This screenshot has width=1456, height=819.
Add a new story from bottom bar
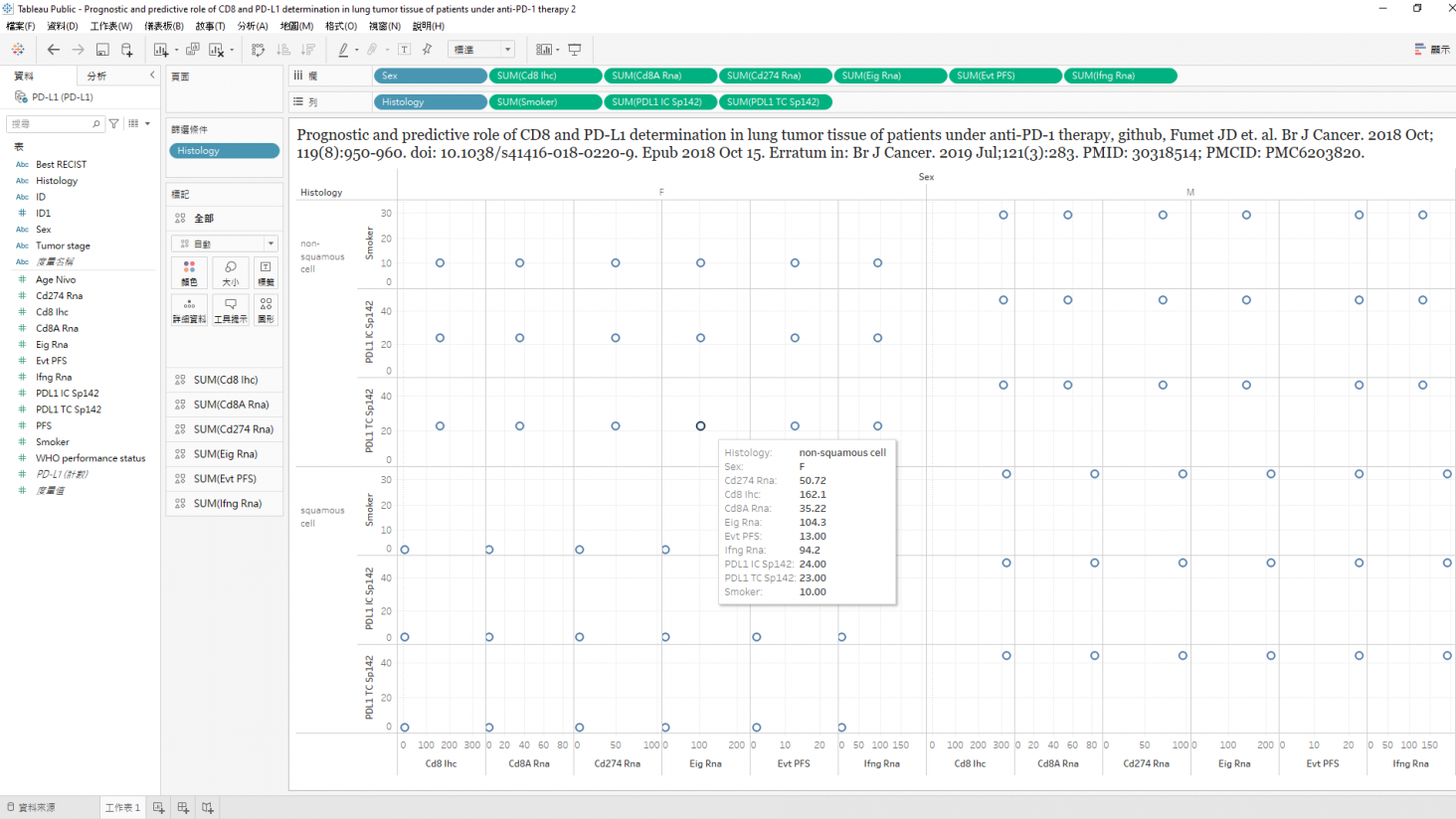(x=207, y=808)
